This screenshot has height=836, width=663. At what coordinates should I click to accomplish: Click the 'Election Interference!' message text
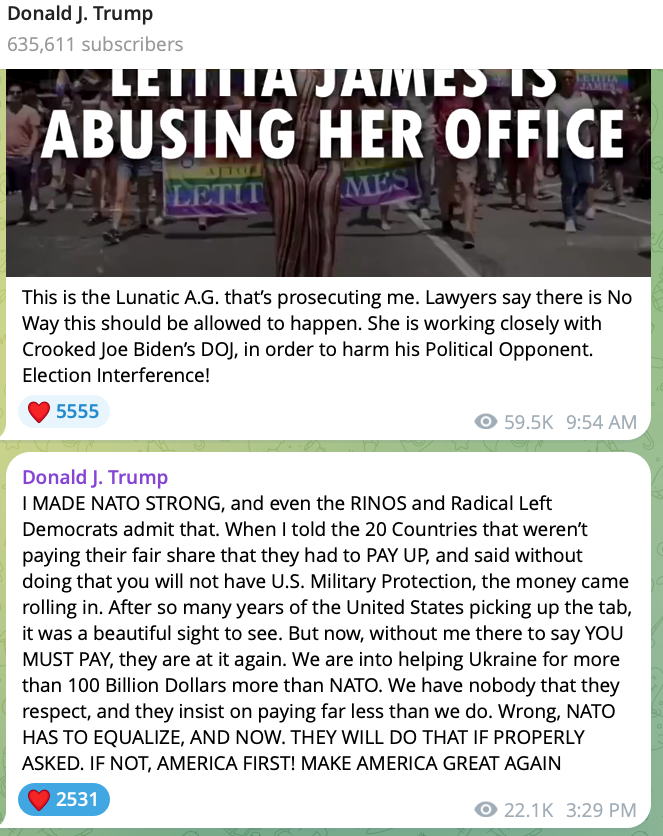(116, 375)
